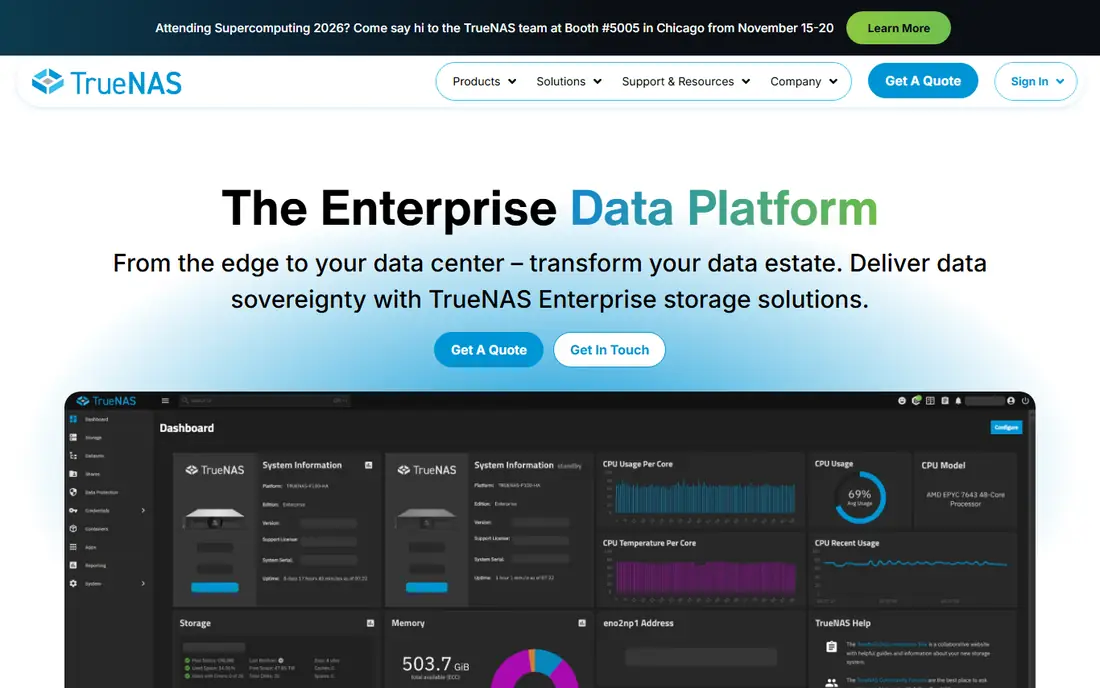Click the 'Storage' widget title
Image resolution: width=1100 pixels, height=688 pixels.
195,623
